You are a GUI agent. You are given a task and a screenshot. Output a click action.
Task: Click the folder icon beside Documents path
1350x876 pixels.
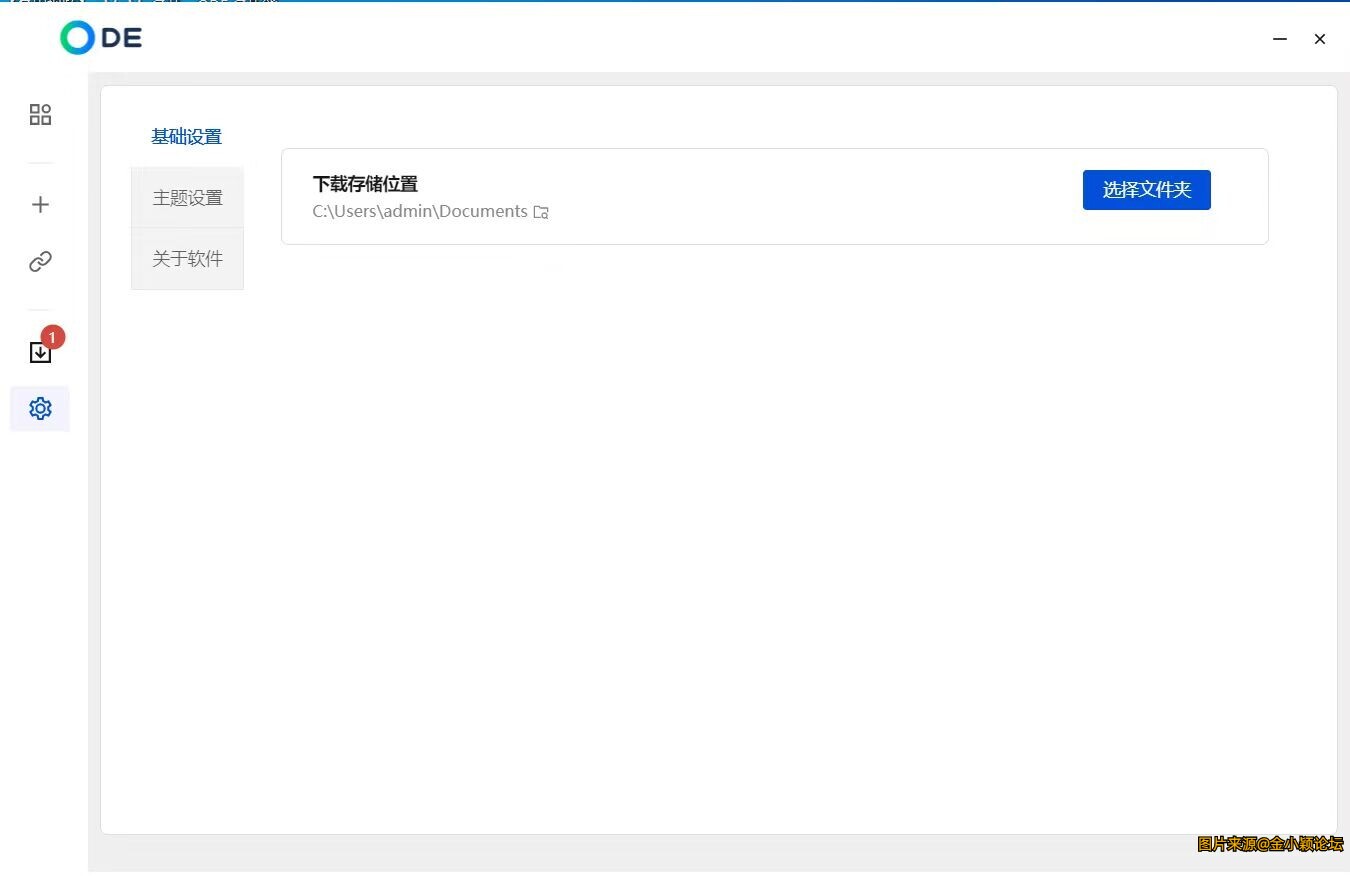541,212
